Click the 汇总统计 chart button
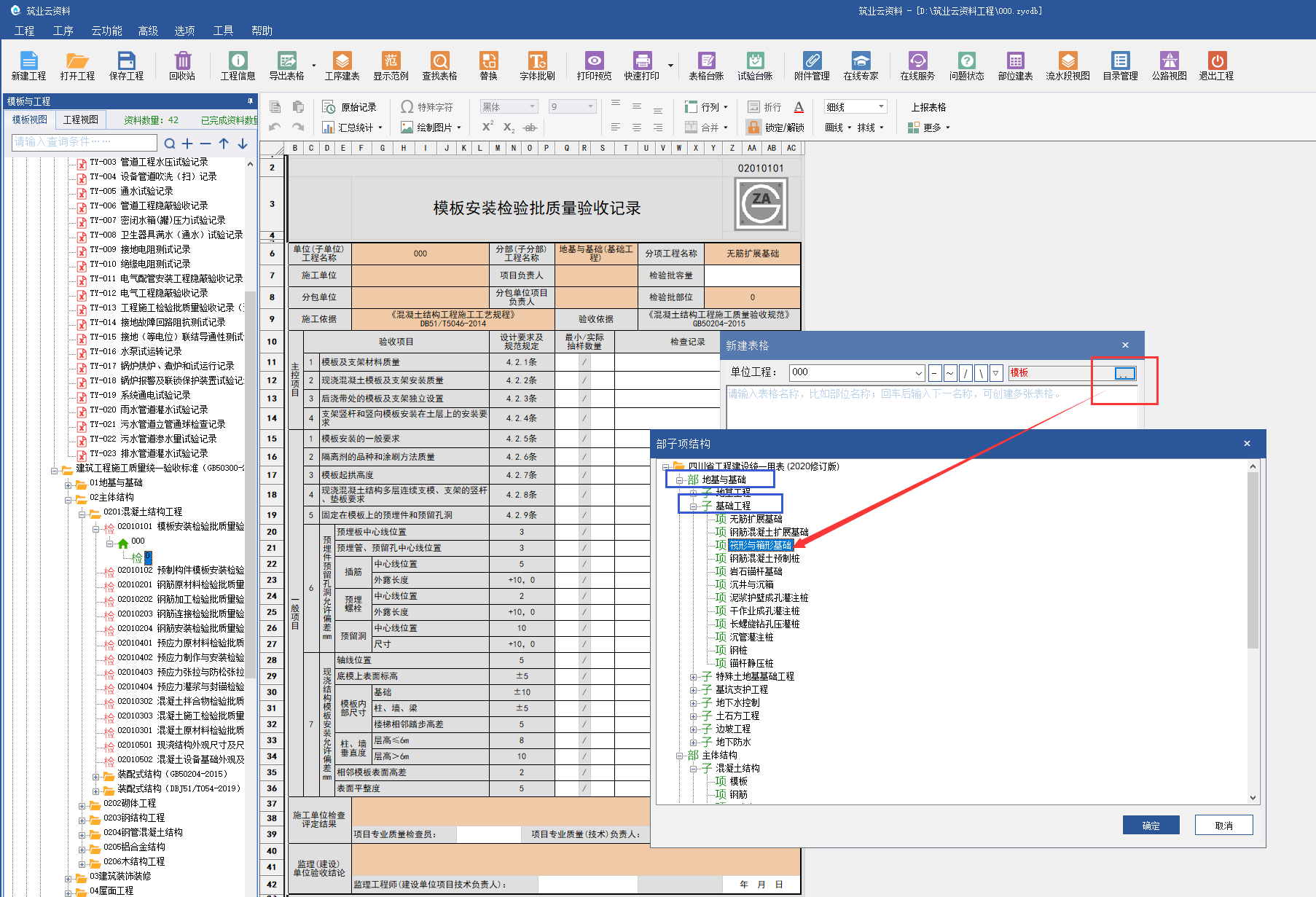The height and width of the screenshot is (897, 1316). coord(352,128)
